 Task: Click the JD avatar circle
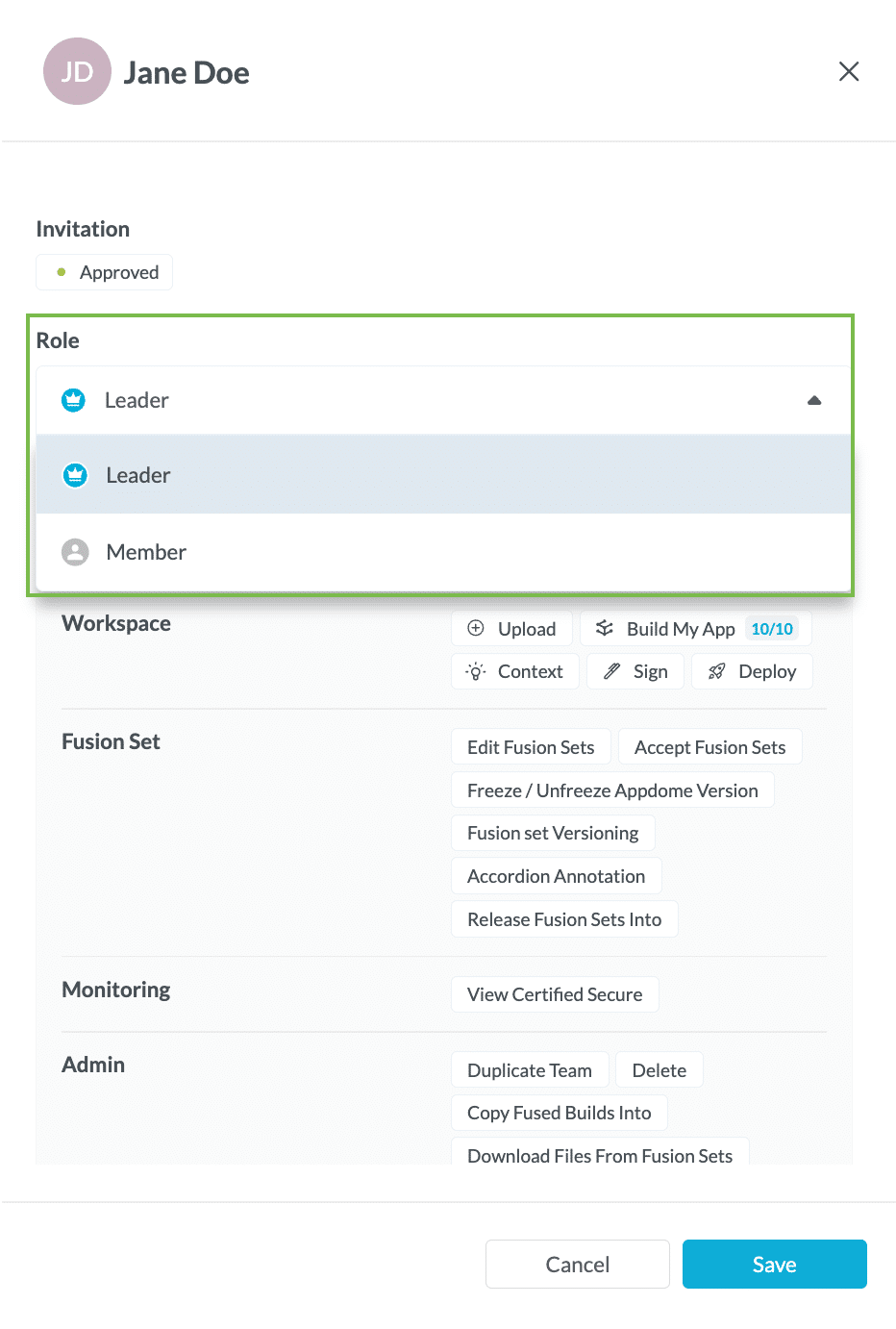tap(77, 72)
